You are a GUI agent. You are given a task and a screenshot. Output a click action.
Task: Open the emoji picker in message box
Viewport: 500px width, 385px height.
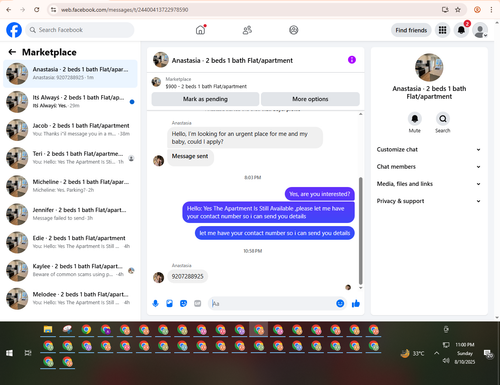[x=340, y=303]
